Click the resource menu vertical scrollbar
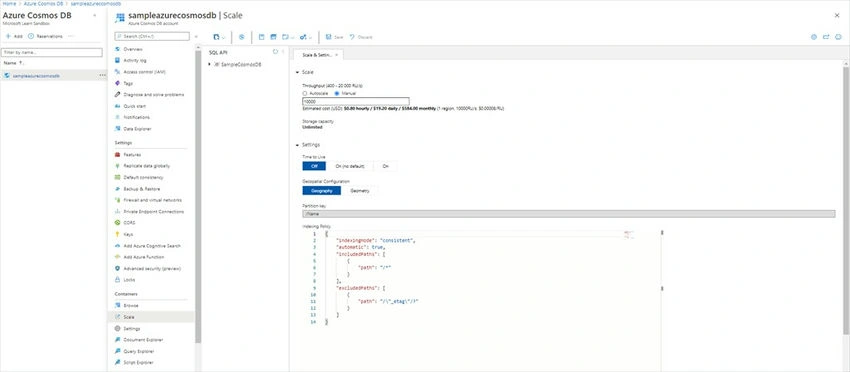 [198, 196]
